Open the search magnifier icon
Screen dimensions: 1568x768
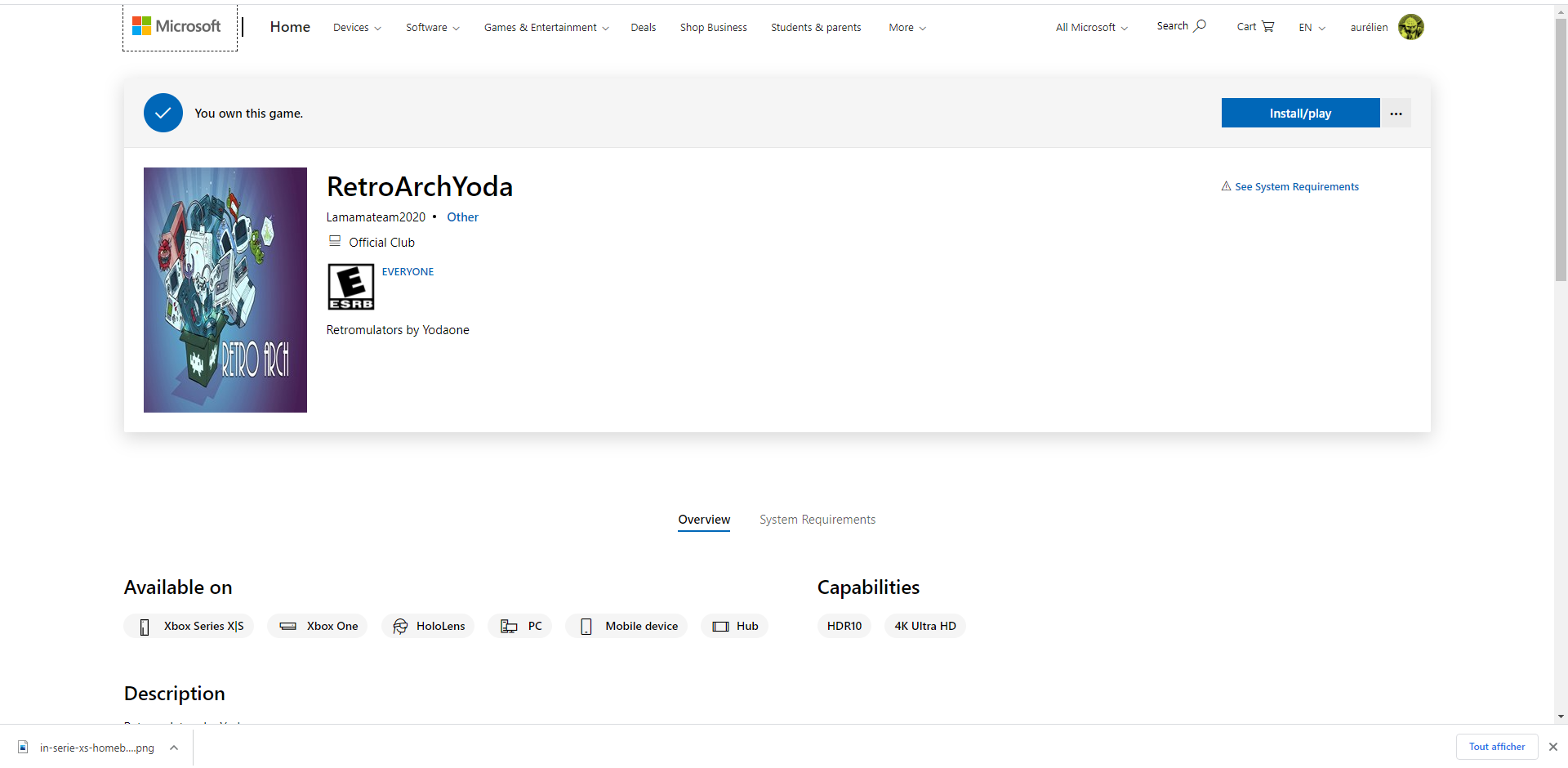[1200, 26]
